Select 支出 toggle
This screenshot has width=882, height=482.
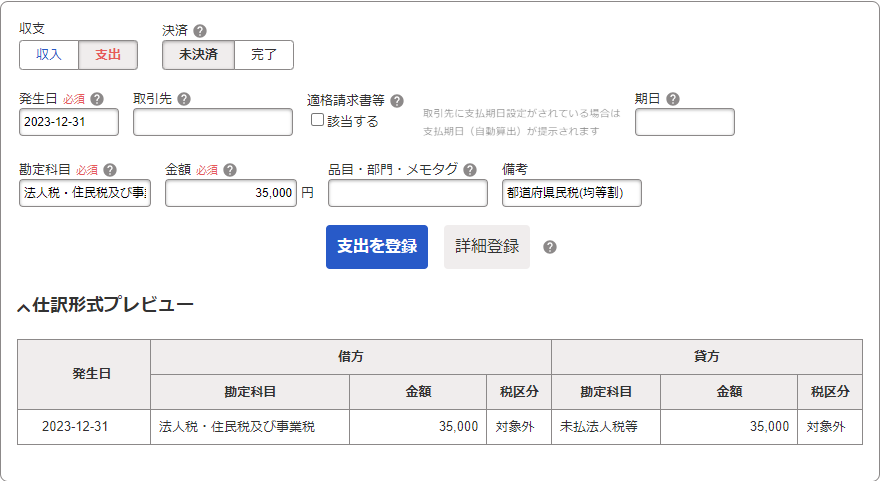point(108,55)
